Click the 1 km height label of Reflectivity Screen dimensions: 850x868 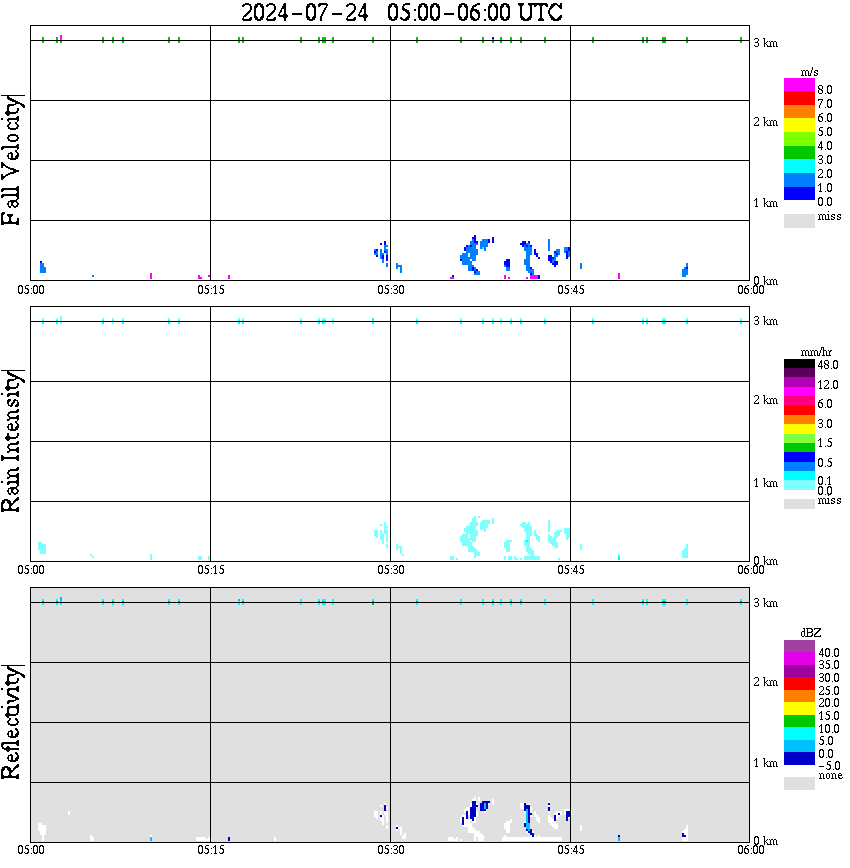[x=765, y=763]
